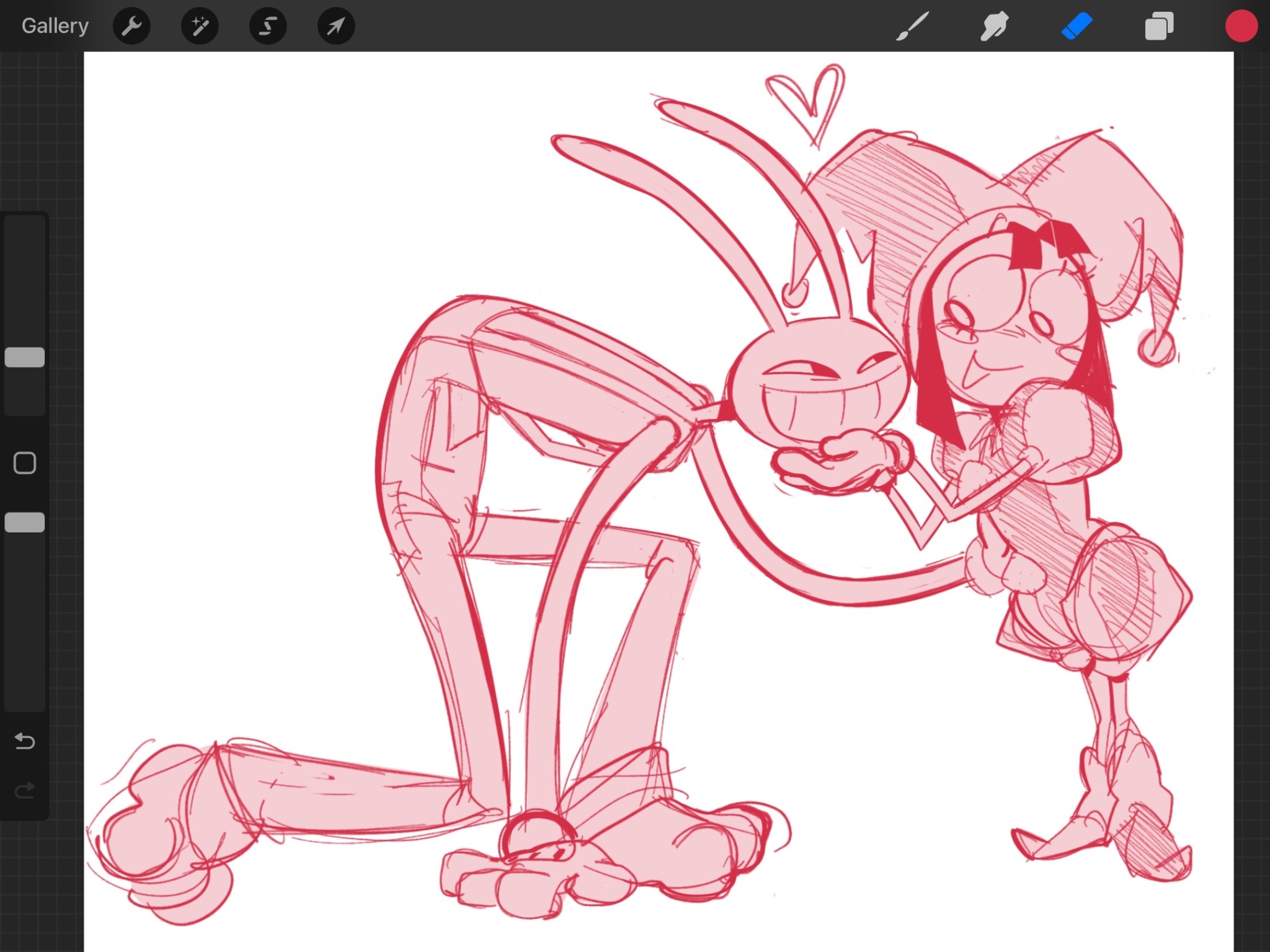Activate the Selection S-shaped tool
Screen dimensions: 1270x952
point(268,26)
